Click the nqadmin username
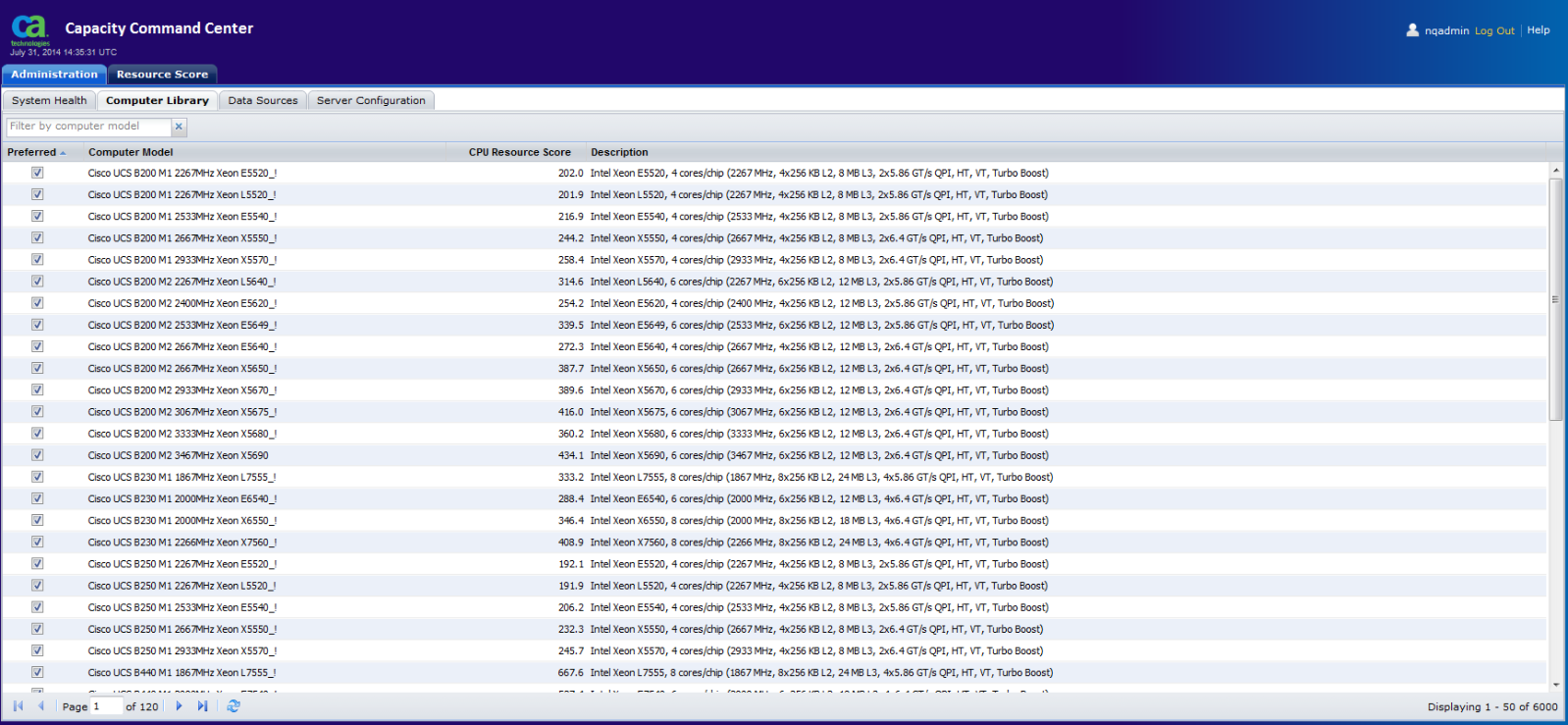Viewport: 1568px width, 725px height. click(1447, 31)
